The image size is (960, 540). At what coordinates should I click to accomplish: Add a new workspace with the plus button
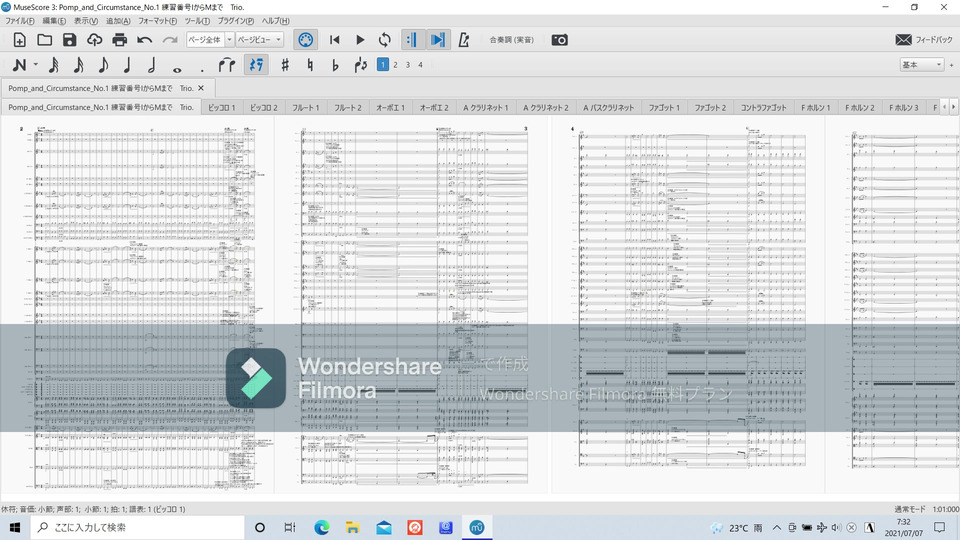pyautogui.click(x=951, y=65)
